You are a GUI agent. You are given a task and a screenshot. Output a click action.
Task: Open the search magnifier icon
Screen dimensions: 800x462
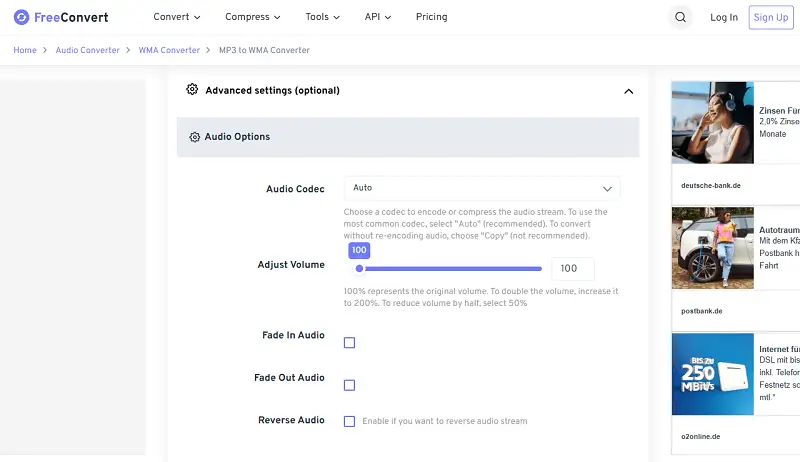click(681, 17)
